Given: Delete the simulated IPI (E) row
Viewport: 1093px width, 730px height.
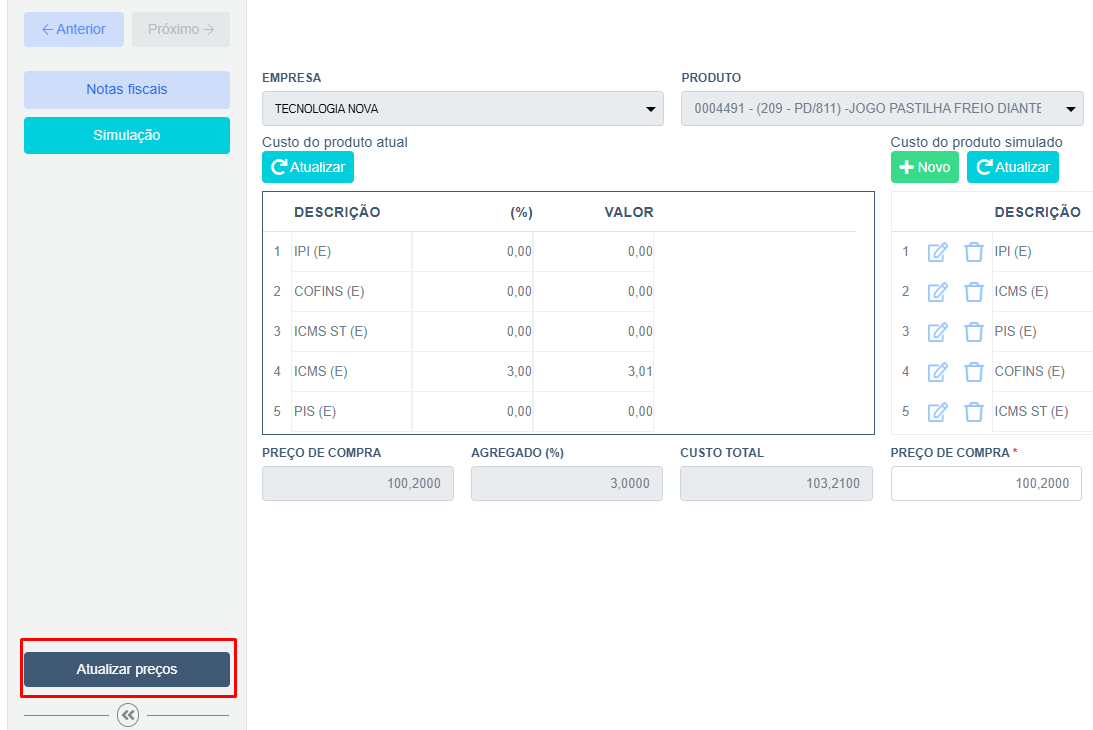Looking at the screenshot, I should [x=973, y=252].
